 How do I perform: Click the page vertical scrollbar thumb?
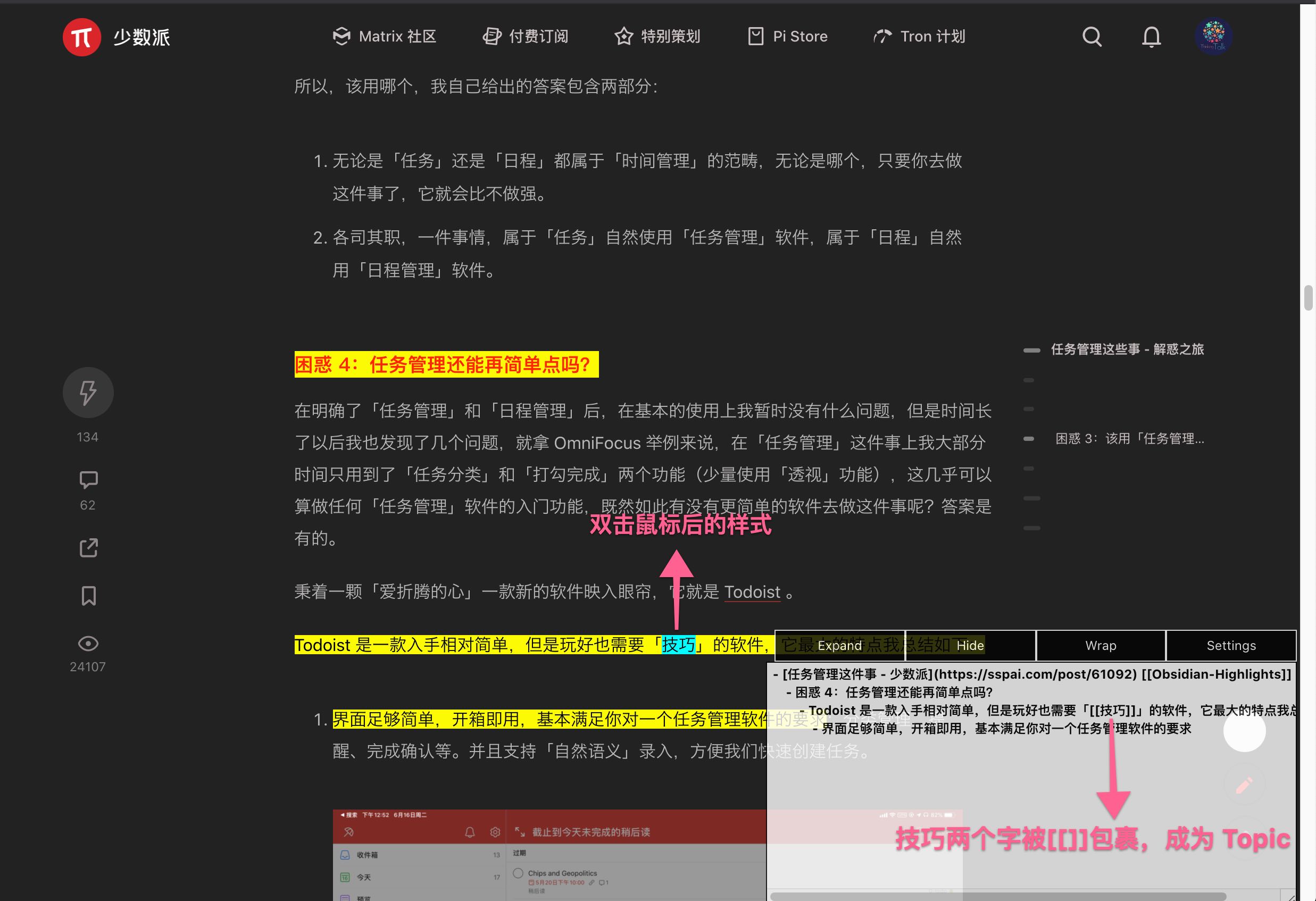1307,298
